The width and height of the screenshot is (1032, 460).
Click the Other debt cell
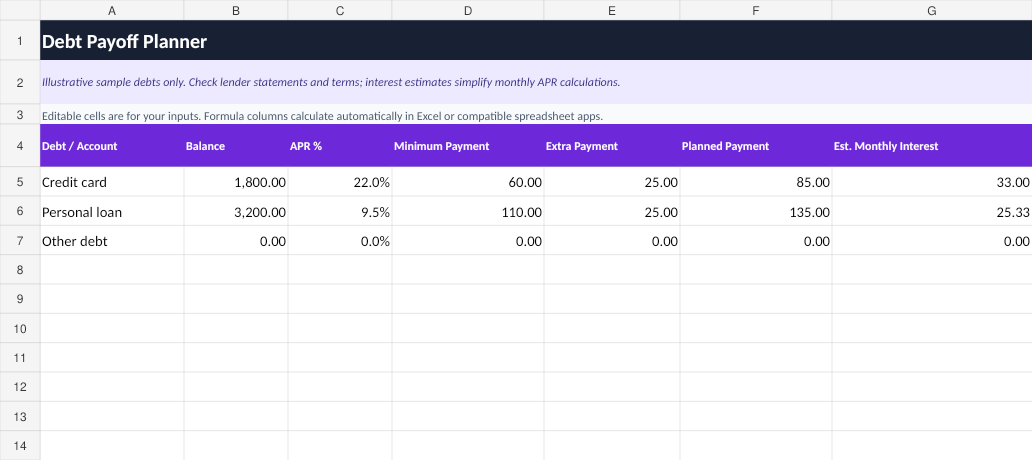tap(112, 240)
